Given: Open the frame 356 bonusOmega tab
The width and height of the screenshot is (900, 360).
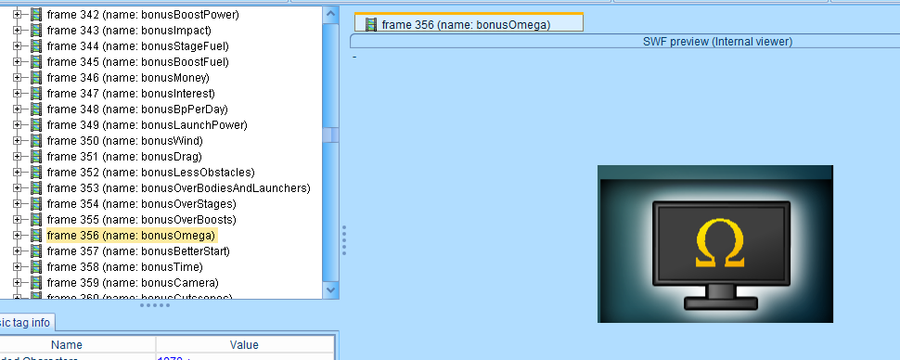Looking at the screenshot, I should coord(469,23).
